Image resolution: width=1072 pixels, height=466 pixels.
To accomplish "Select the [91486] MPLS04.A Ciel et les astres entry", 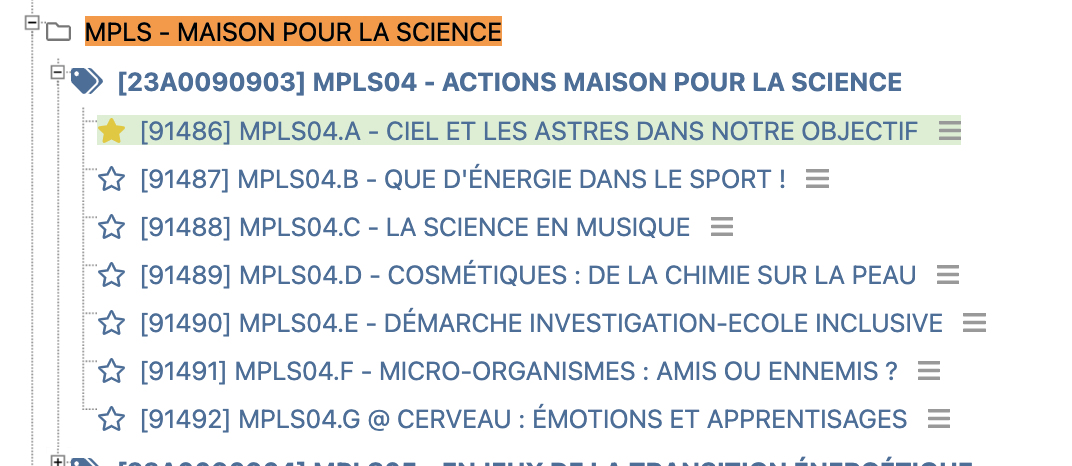I will (529, 131).
